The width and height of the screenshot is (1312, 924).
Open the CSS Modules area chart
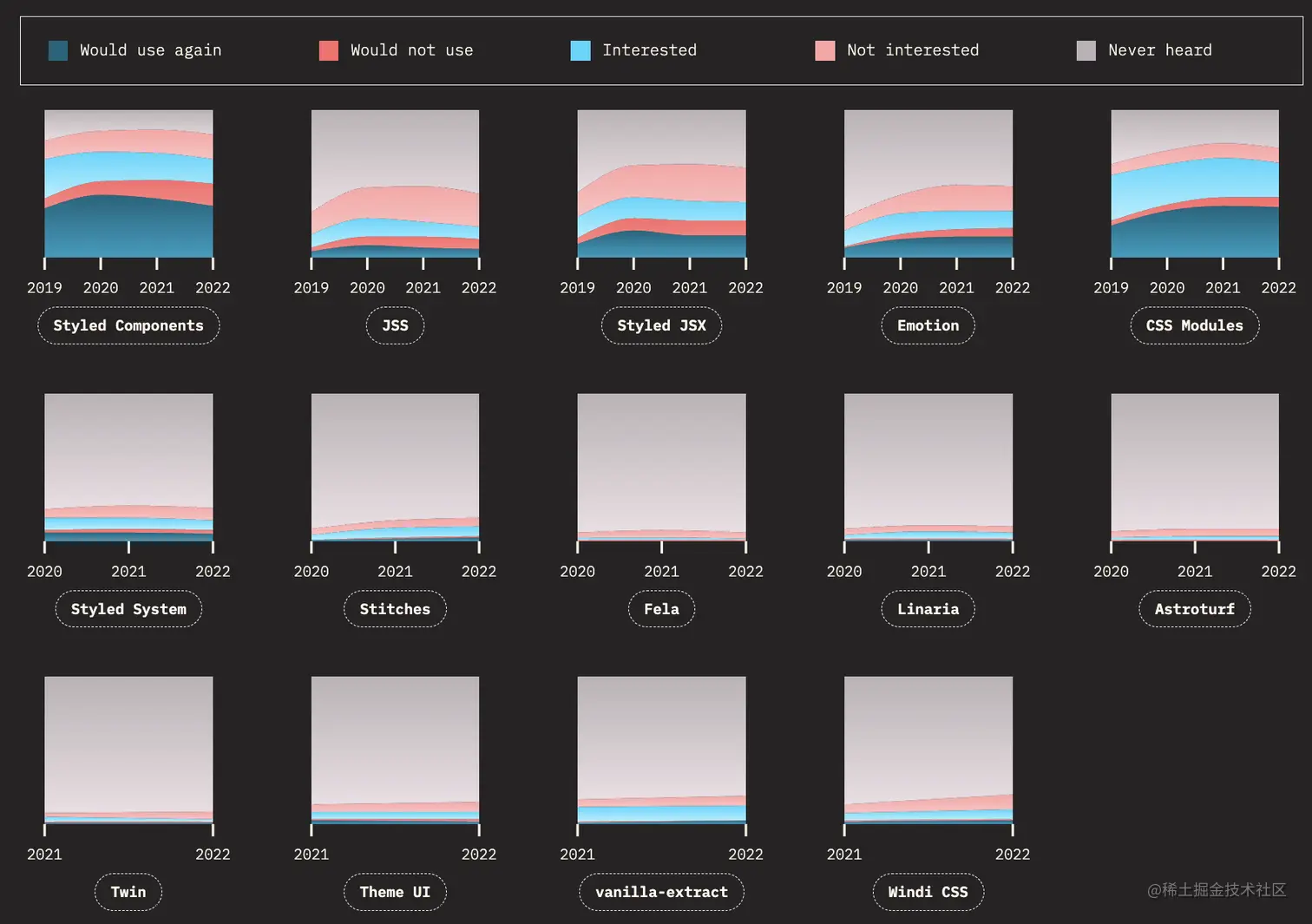tap(1195, 184)
